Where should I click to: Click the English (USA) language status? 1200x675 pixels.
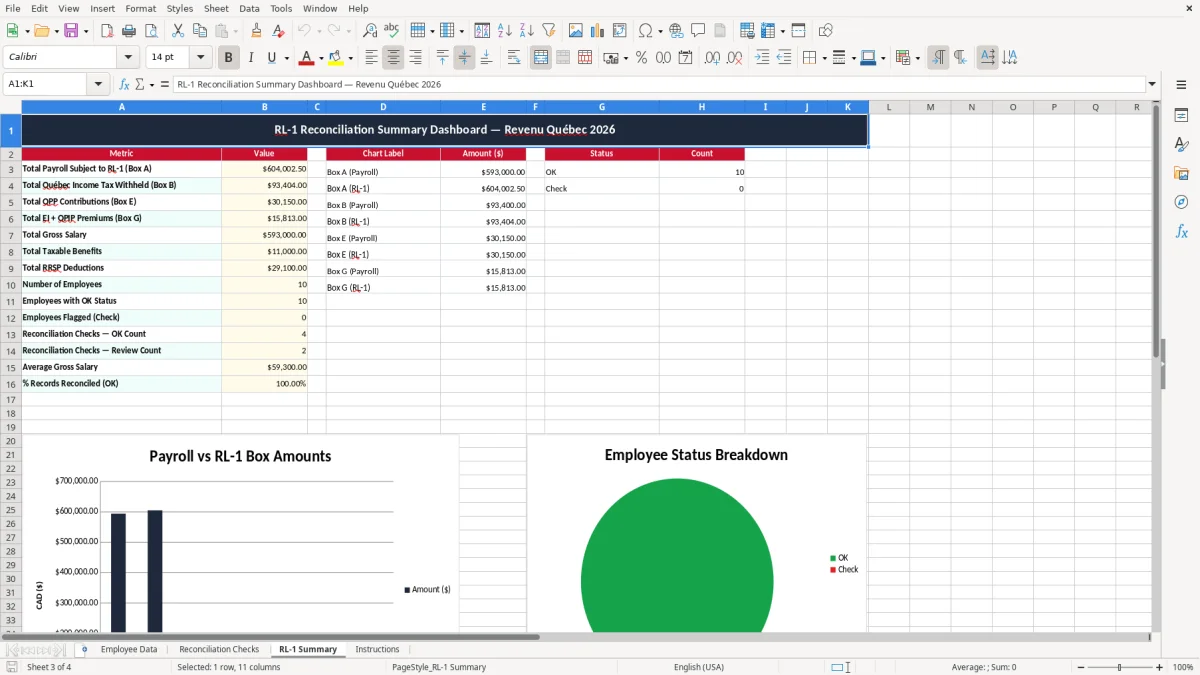tap(699, 667)
